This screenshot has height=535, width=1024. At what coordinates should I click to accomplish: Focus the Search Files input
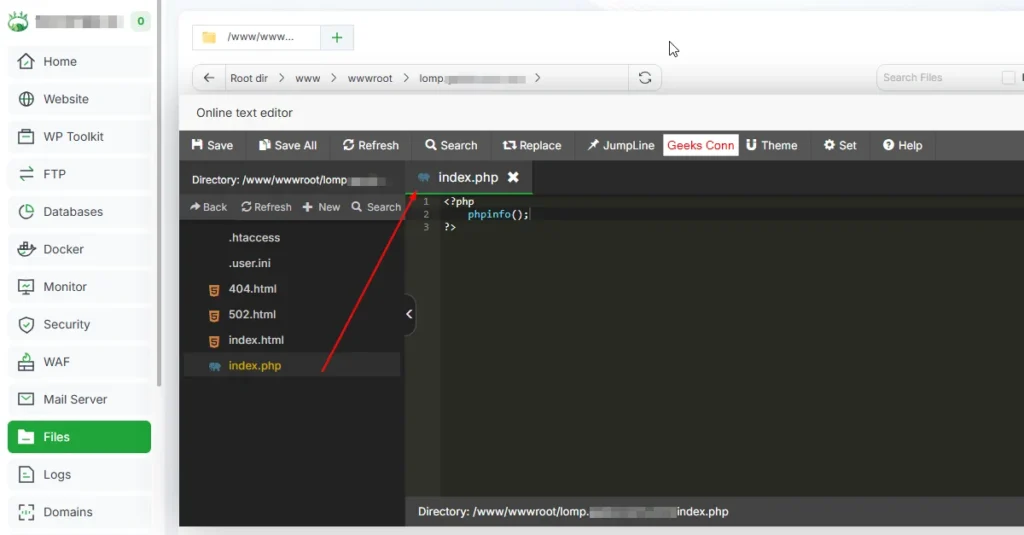coord(938,78)
